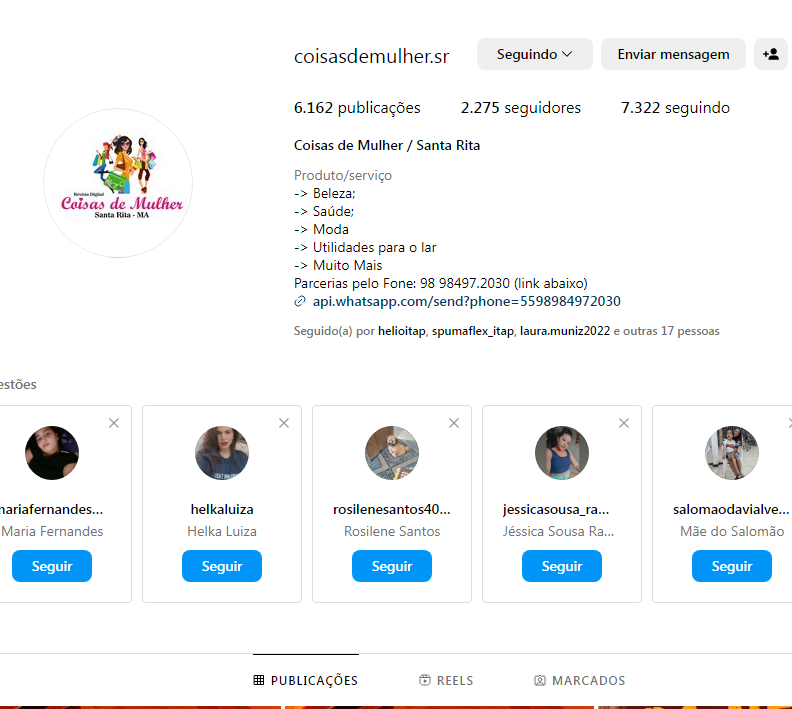
Task: Dismiss the rosilenesantos40 suggestion card
Action: click(454, 423)
